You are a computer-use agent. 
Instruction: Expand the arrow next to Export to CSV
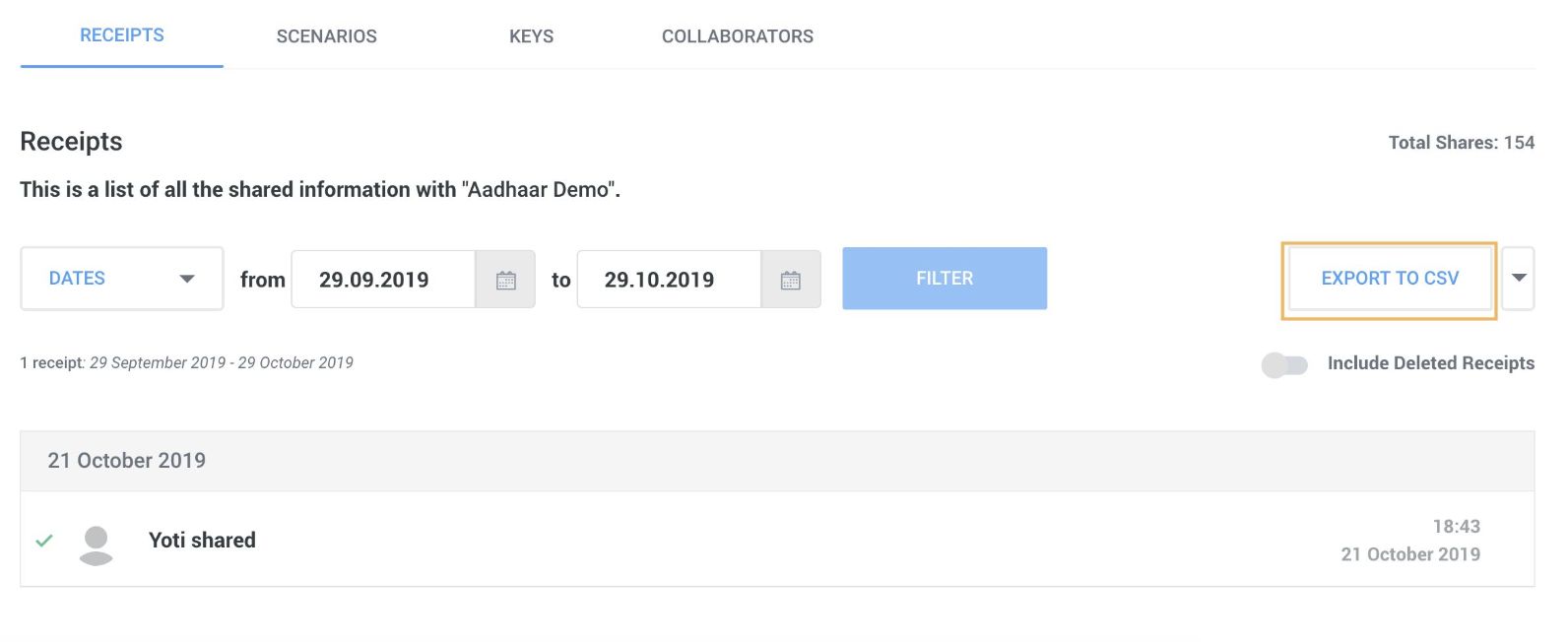click(1519, 278)
